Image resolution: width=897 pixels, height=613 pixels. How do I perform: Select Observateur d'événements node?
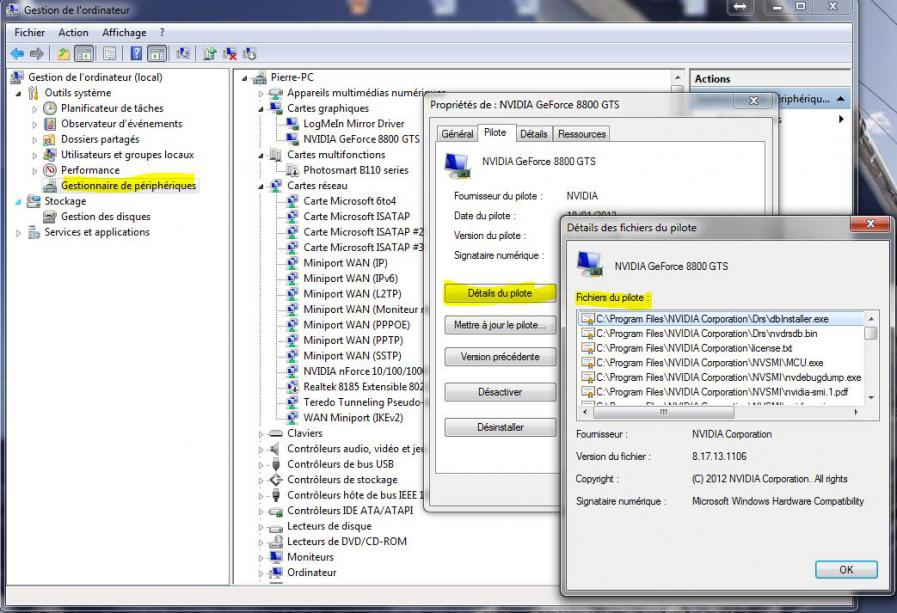(x=122, y=124)
